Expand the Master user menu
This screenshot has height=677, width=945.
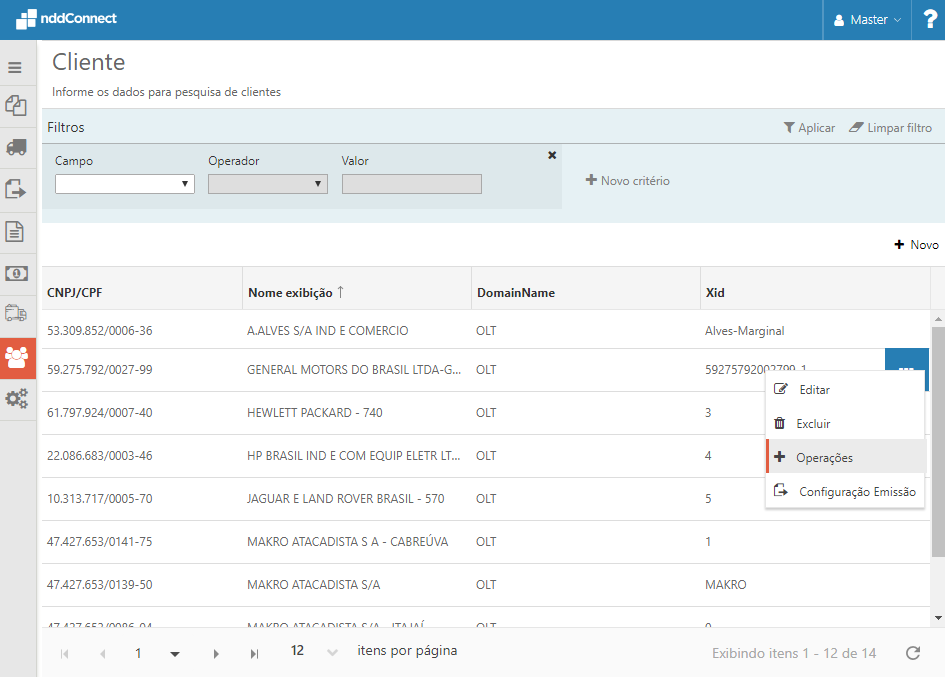pos(867,20)
